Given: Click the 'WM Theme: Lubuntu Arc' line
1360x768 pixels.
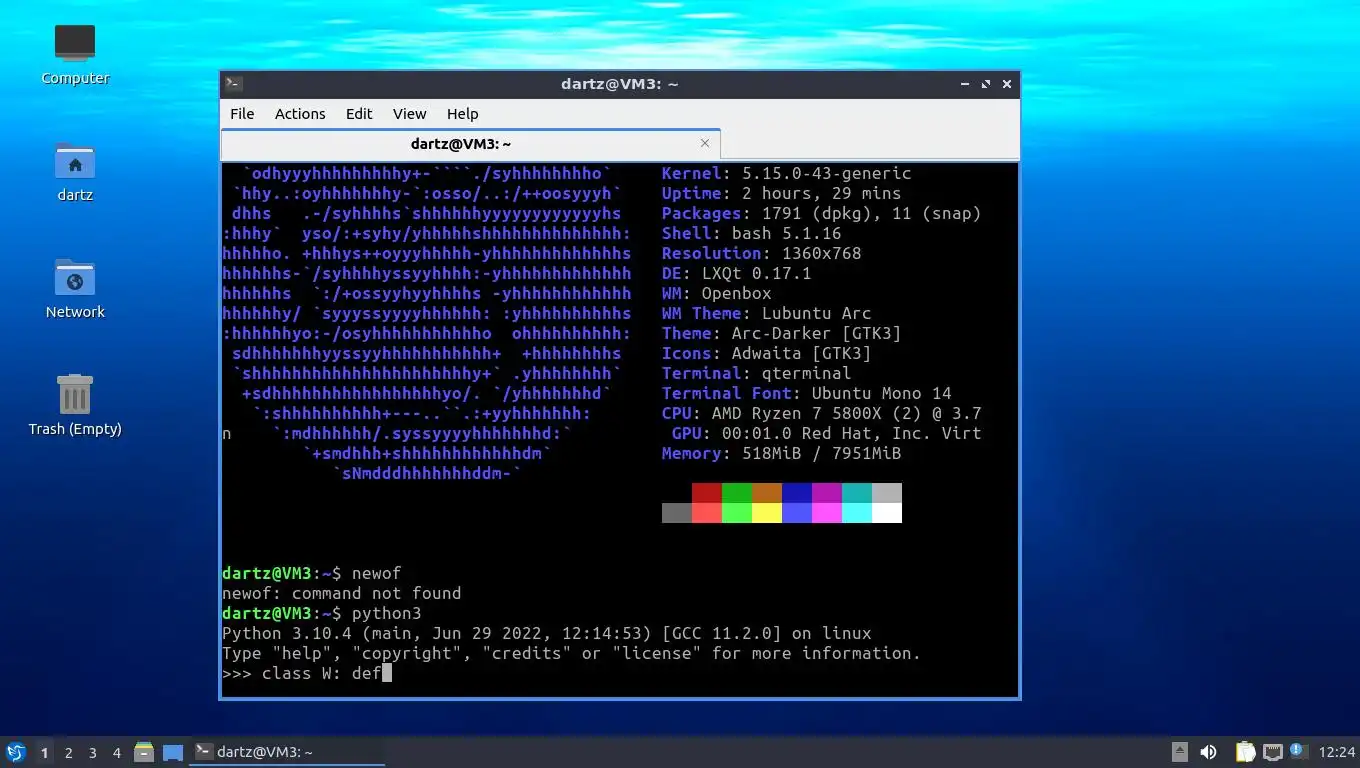Looking at the screenshot, I should (766, 313).
